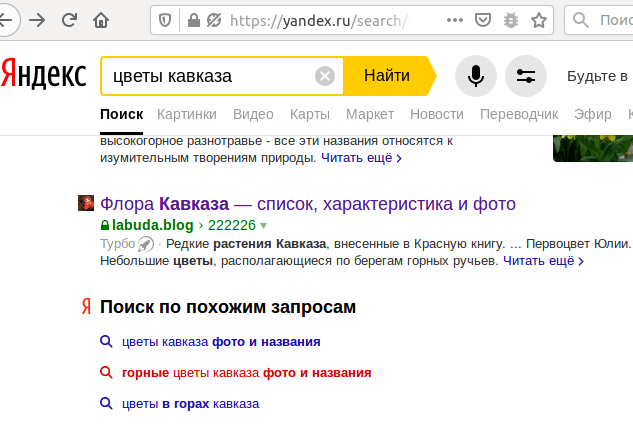Open the labuda.blog domain link
The height and width of the screenshot is (428, 633).
click(153, 225)
